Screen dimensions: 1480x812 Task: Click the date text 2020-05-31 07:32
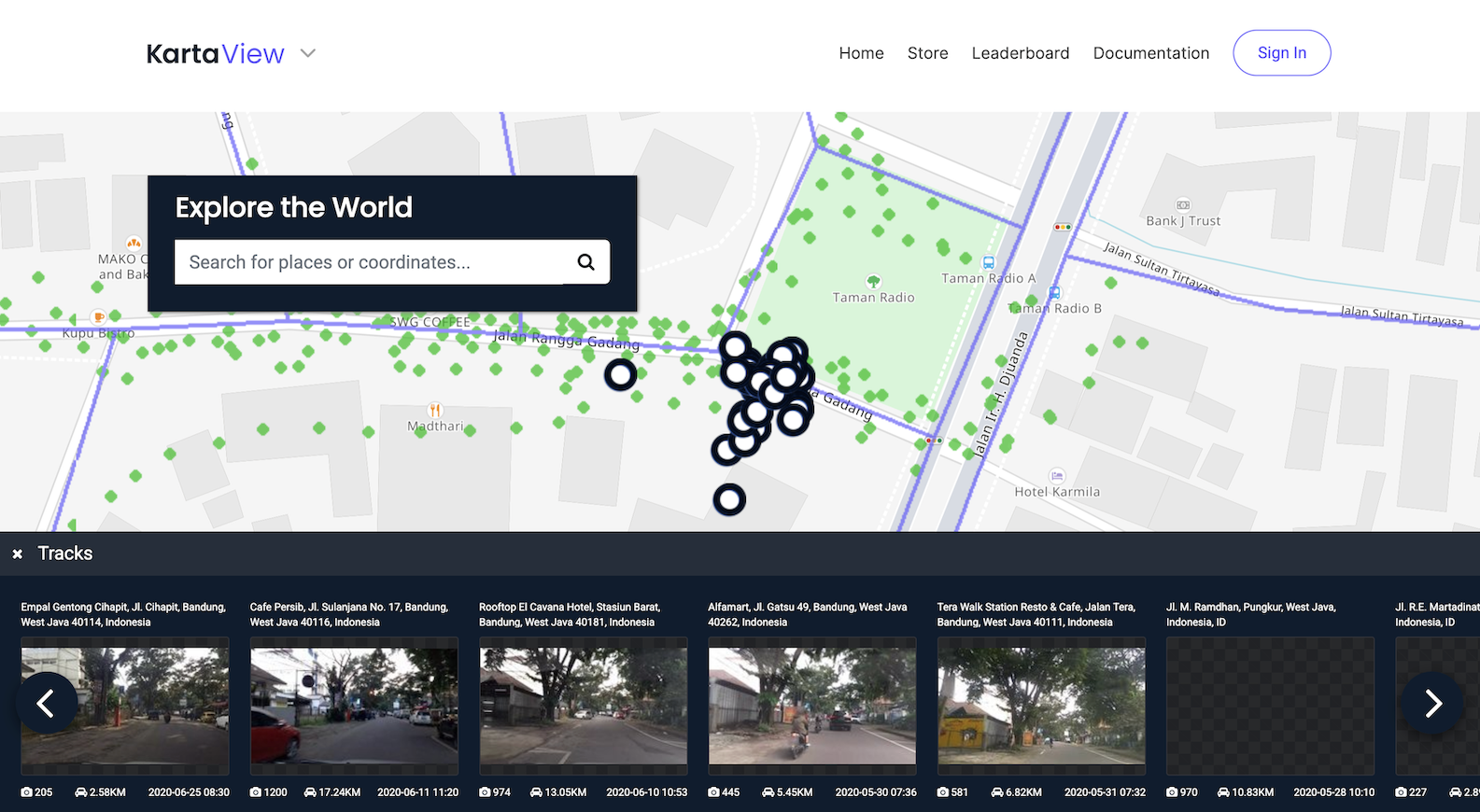(x=1105, y=792)
